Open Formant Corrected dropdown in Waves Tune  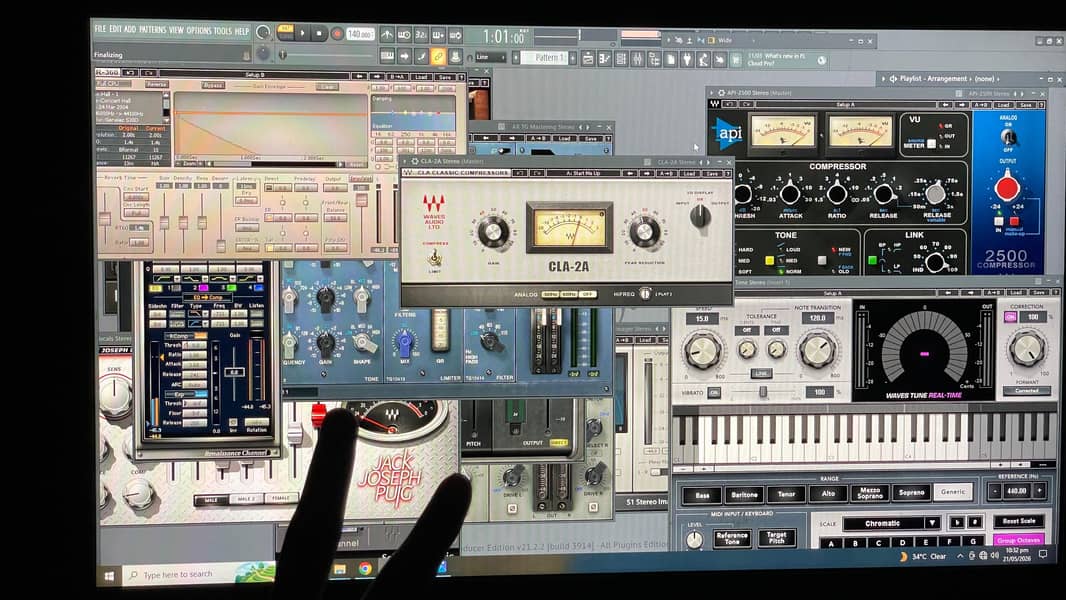(1027, 391)
